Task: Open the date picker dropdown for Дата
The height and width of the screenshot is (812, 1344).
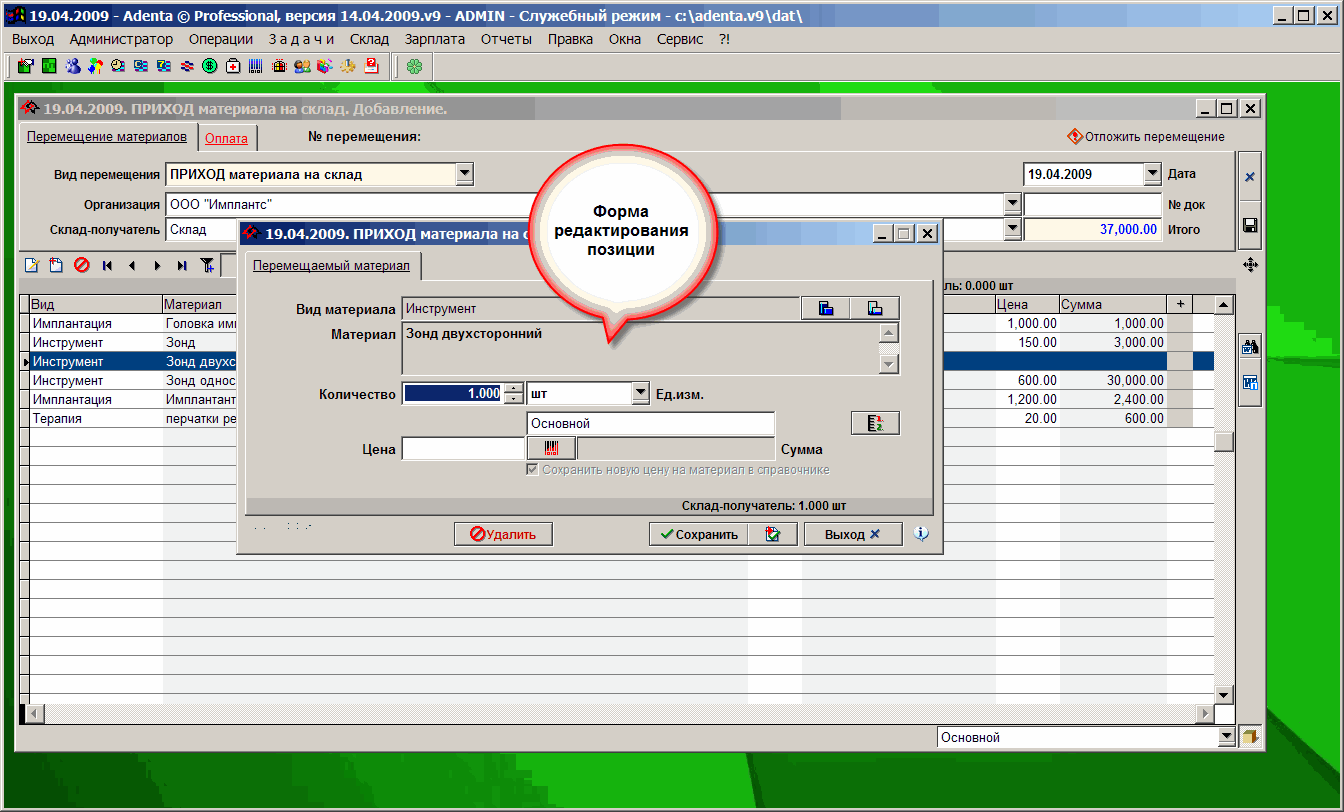Action: pyautogui.click(x=1152, y=174)
